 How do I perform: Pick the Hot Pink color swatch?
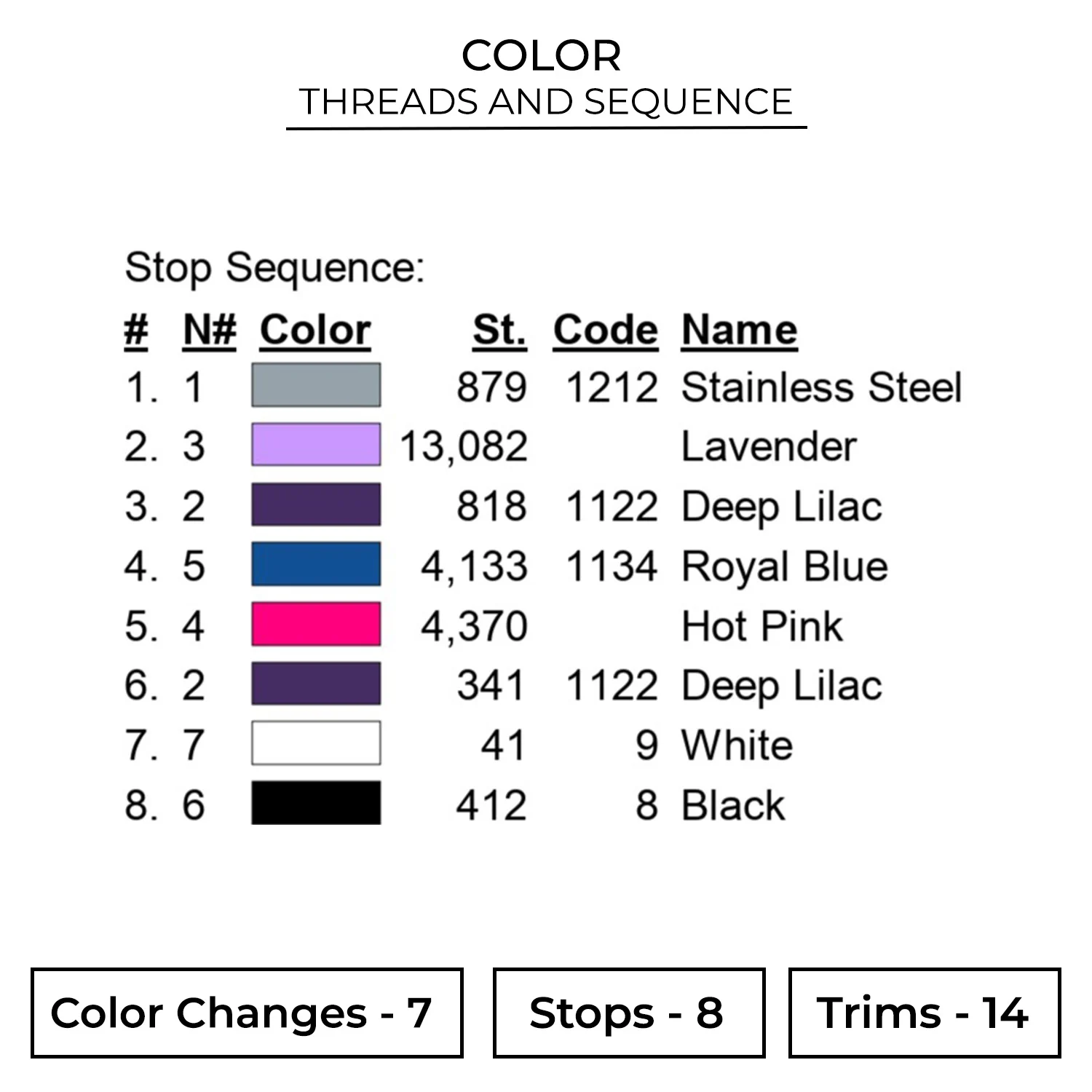click(x=316, y=624)
